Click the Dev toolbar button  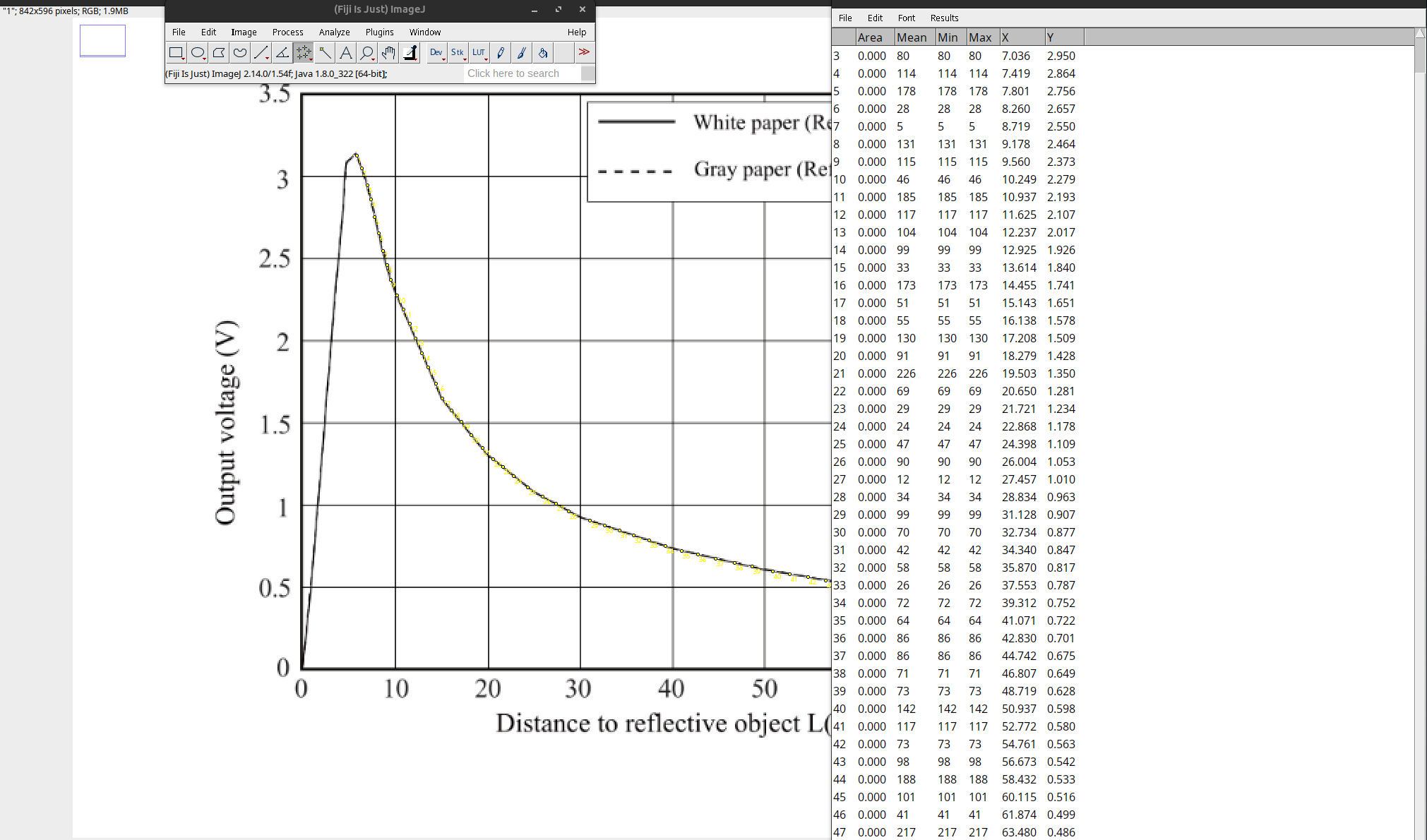pyautogui.click(x=435, y=52)
